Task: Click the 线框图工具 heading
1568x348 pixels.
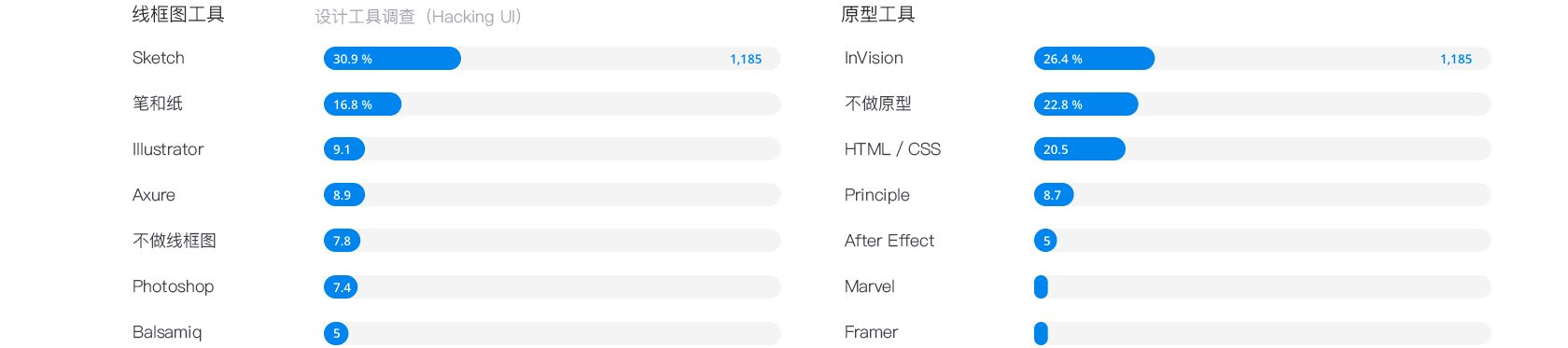Action: pos(178,14)
